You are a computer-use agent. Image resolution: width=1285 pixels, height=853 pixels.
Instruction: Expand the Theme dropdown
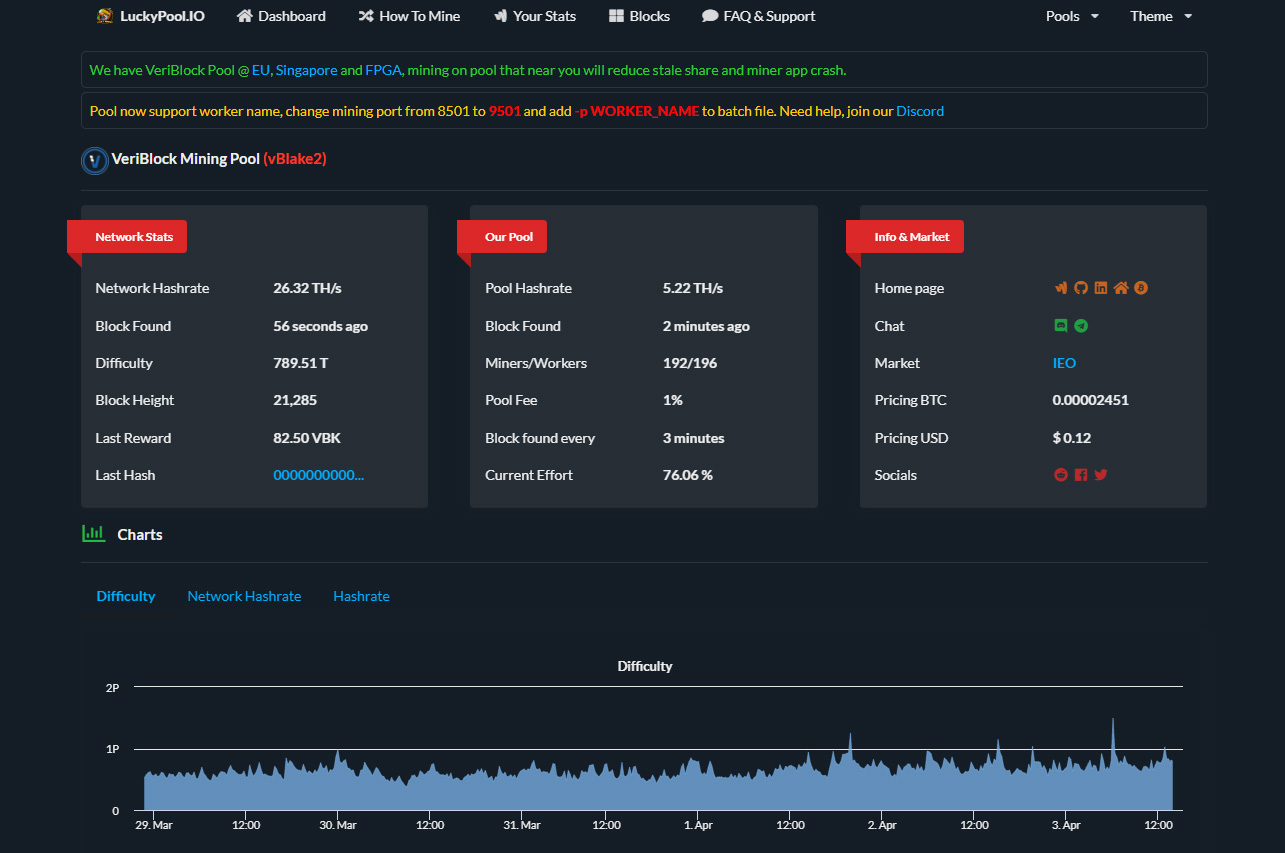pos(1161,16)
